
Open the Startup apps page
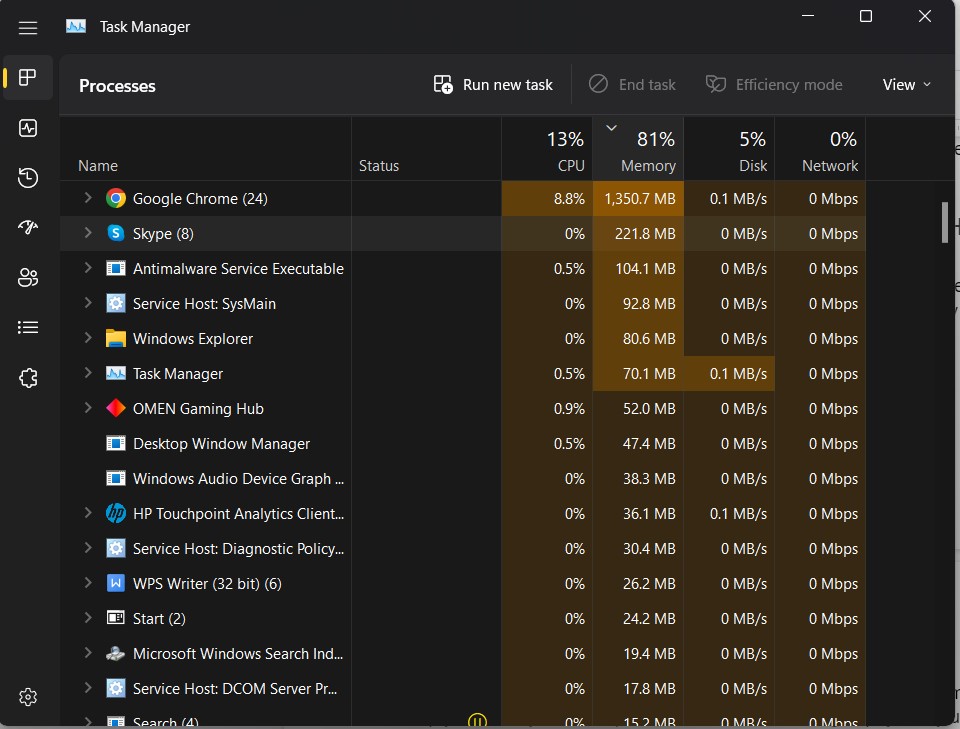(27, 227)
